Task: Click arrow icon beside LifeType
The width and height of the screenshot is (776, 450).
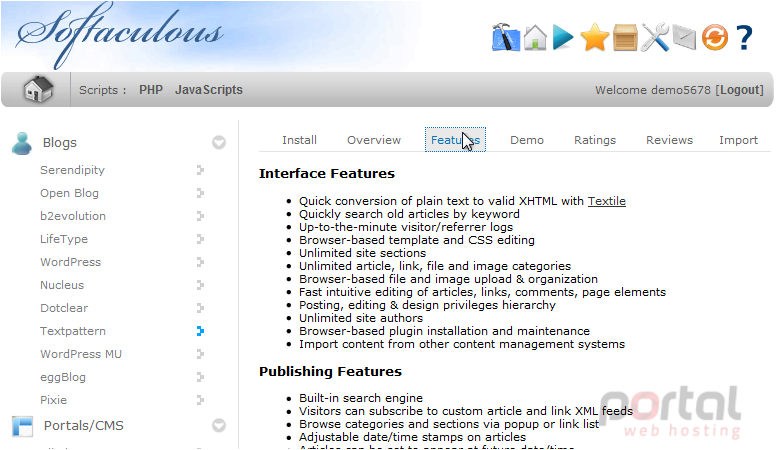Action: pos(200,239)
